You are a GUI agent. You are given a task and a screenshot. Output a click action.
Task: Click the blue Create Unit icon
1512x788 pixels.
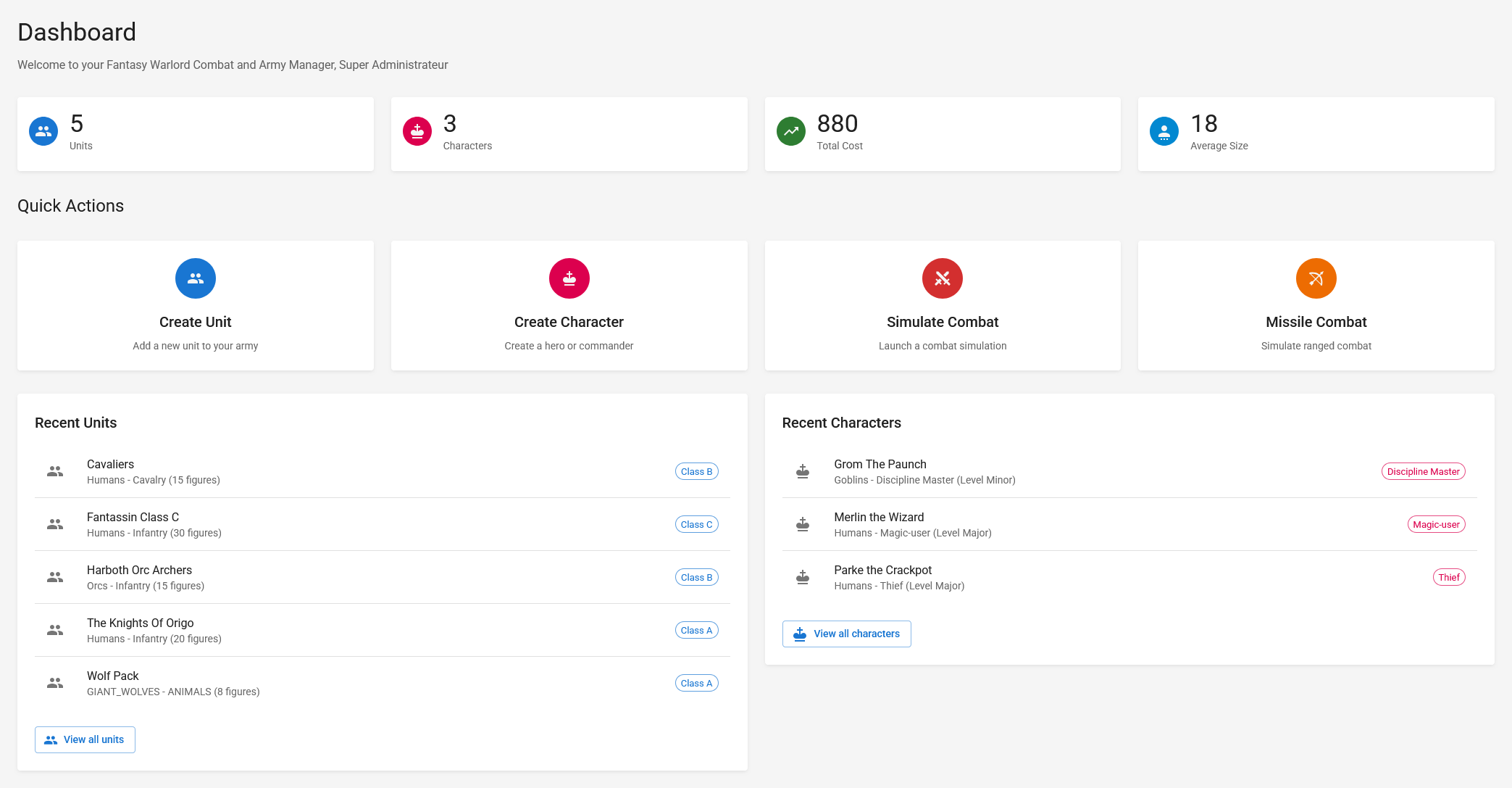(196, 278)
